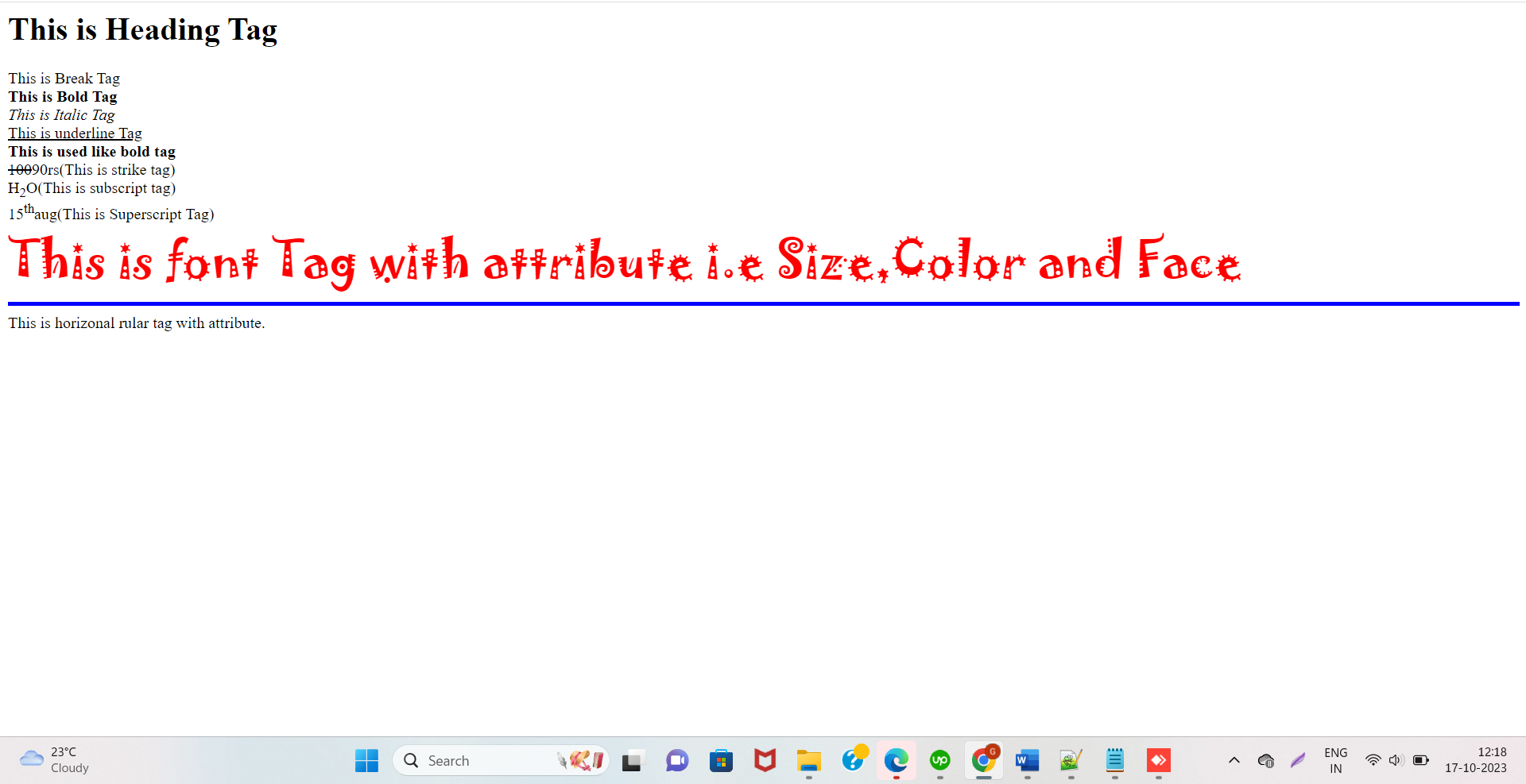Open the calendar via the clock
This screenshot has width=1526, height=784.
pyautogui.click(x=1477, y=760)
